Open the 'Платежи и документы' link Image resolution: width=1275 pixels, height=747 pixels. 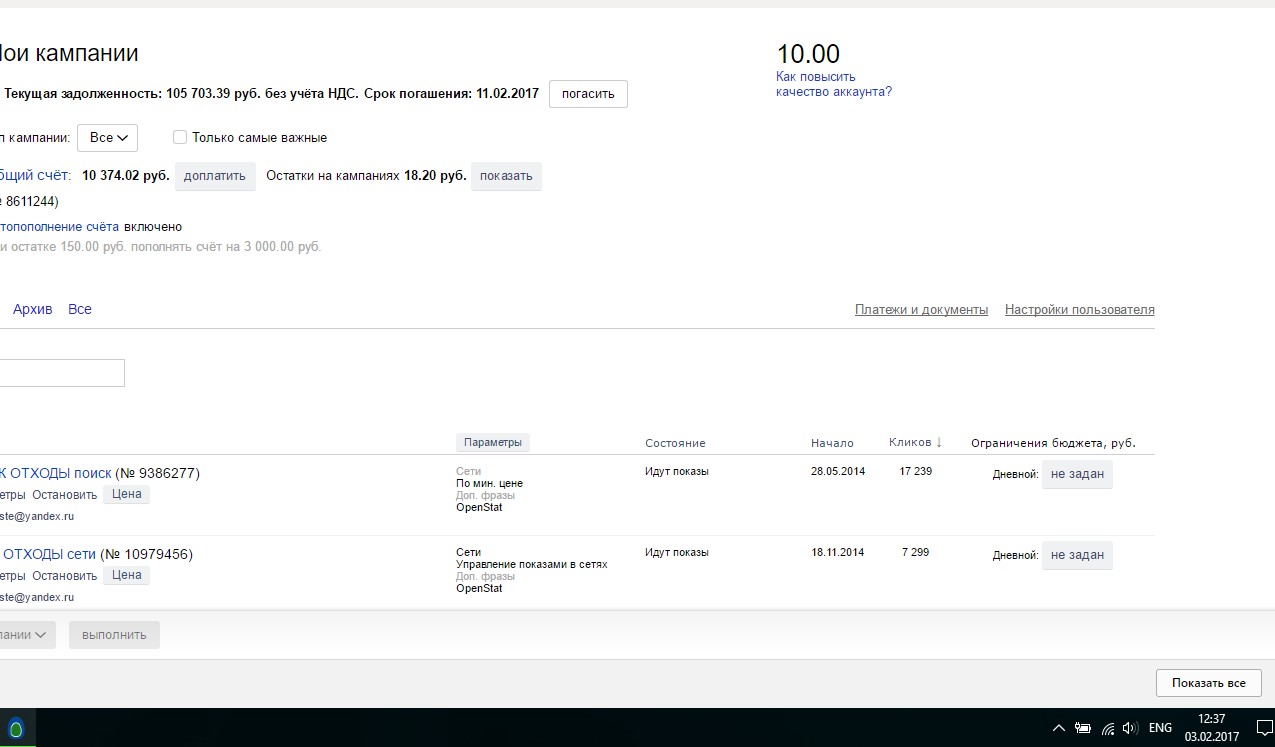tap(921, 309)
